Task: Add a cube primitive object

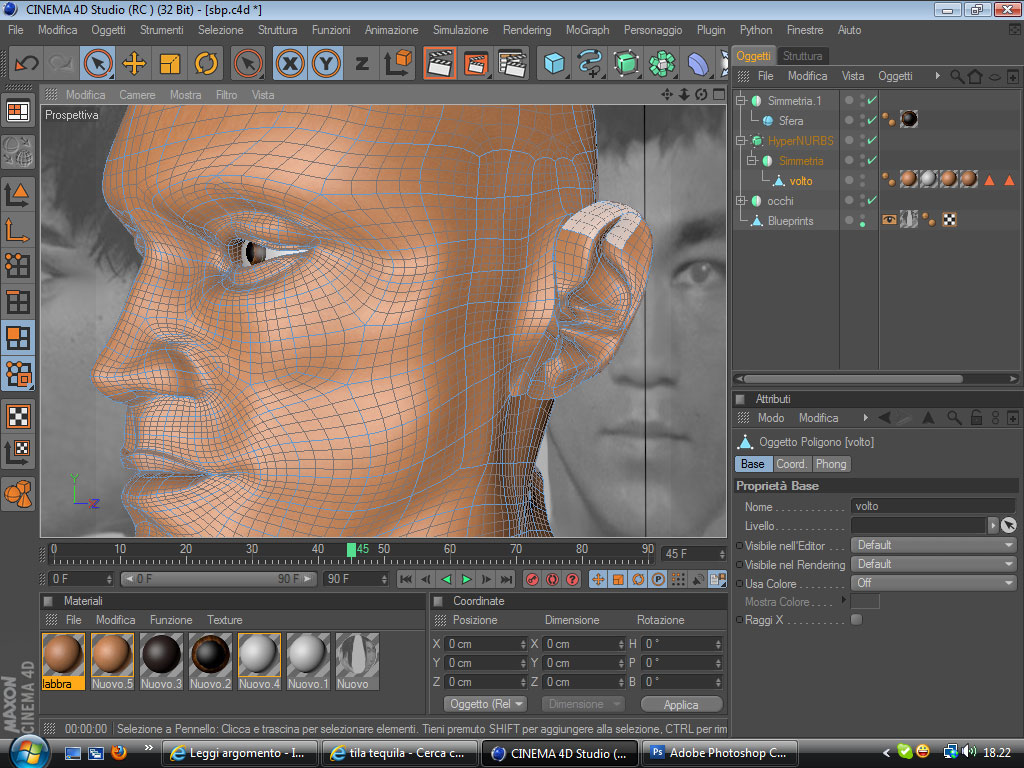Action: click(x=554, y=64)
